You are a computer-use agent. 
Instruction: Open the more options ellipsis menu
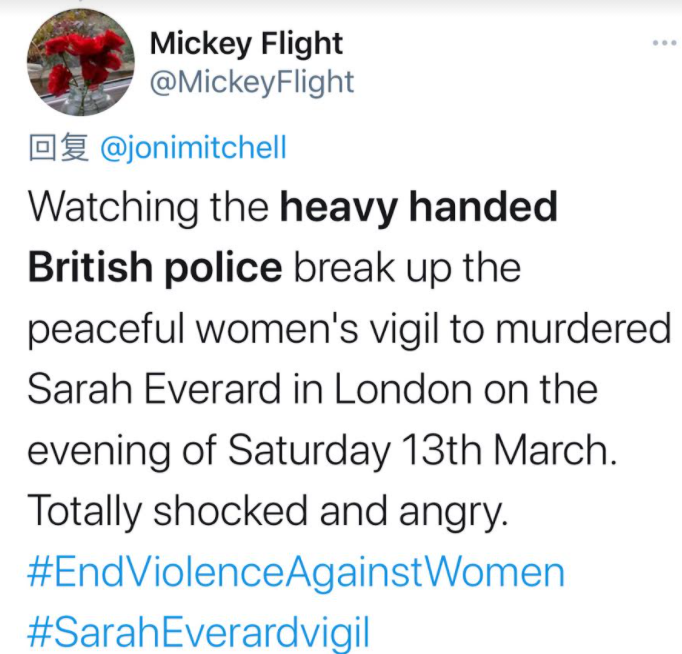664,43
